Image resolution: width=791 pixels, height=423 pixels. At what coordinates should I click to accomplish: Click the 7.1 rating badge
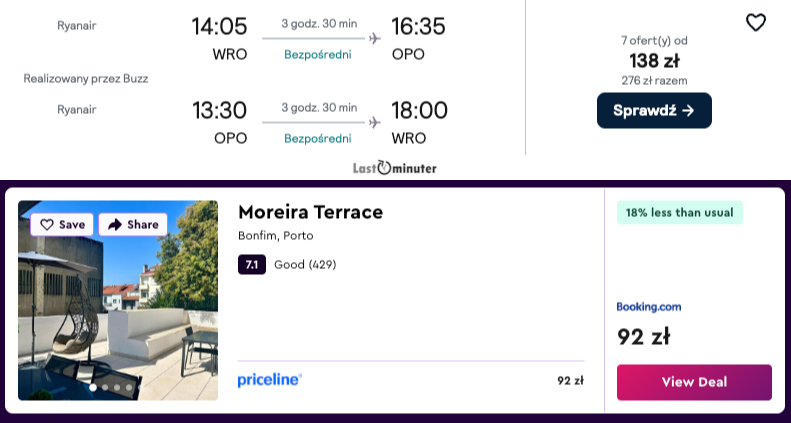tap(251, 265)
